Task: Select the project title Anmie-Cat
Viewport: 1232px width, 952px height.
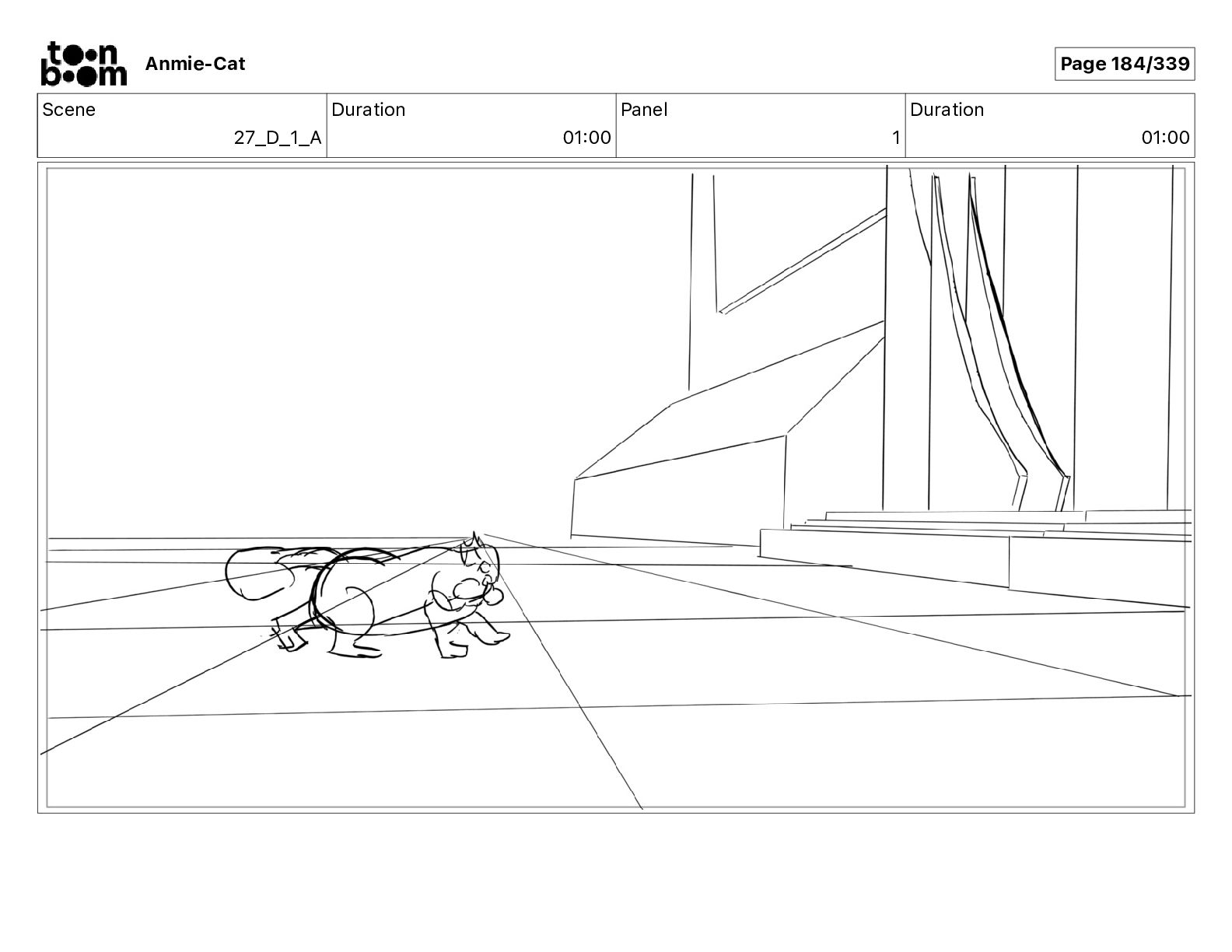Action: pyautogui.click(x=195, y=64)
